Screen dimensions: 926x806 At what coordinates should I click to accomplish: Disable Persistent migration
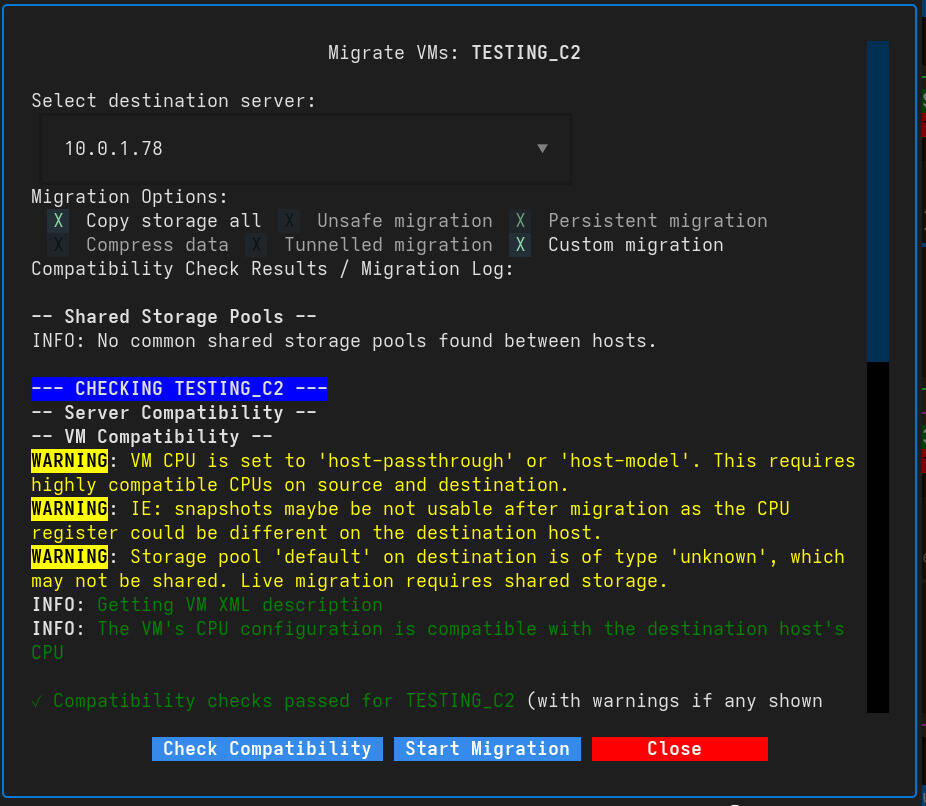pos(519,220)
